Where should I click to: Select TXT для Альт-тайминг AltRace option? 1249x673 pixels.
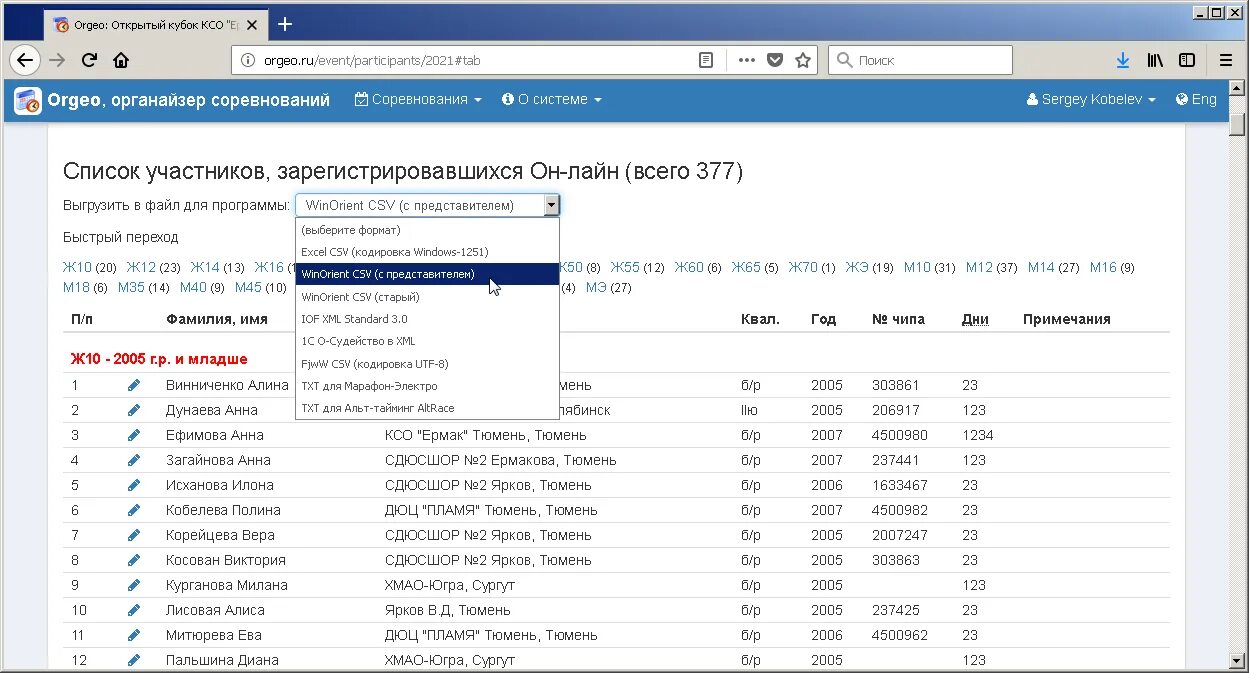tap(427, 408)
